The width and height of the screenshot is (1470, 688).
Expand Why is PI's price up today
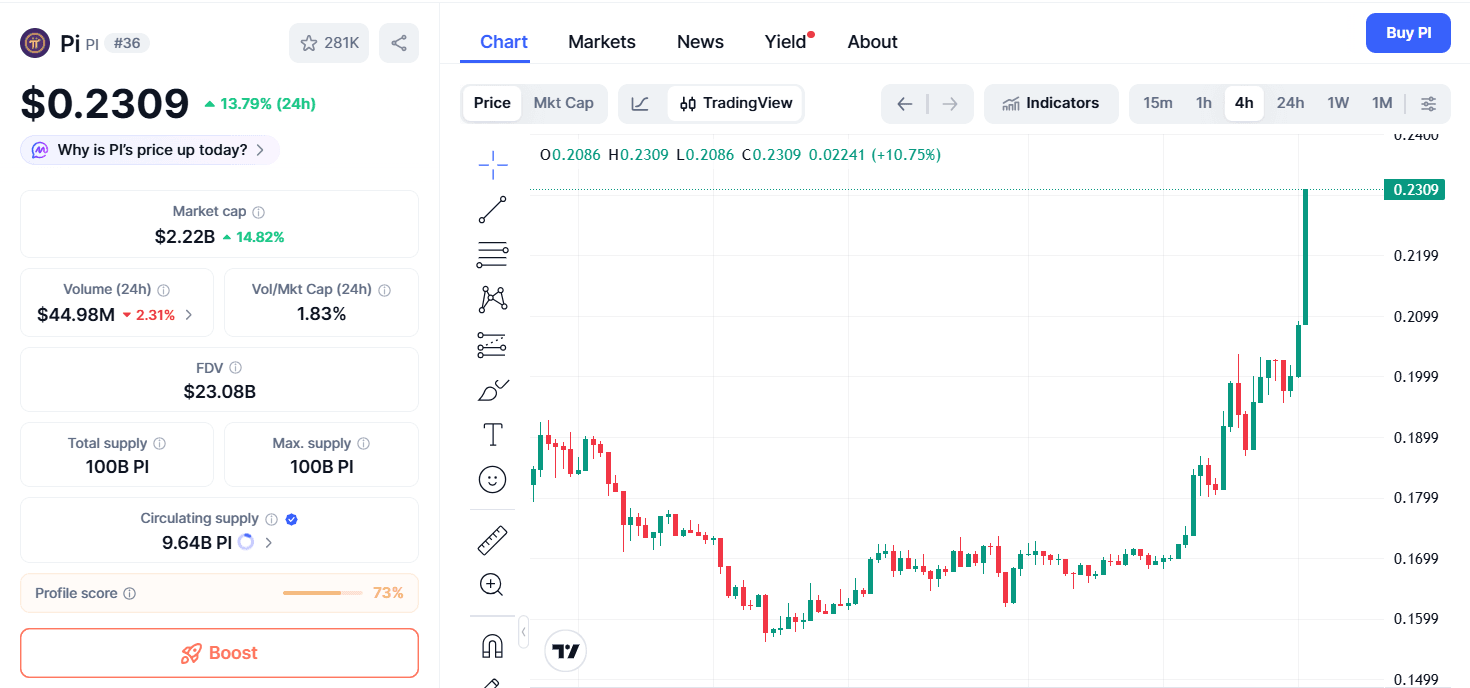tap(150, 150)
